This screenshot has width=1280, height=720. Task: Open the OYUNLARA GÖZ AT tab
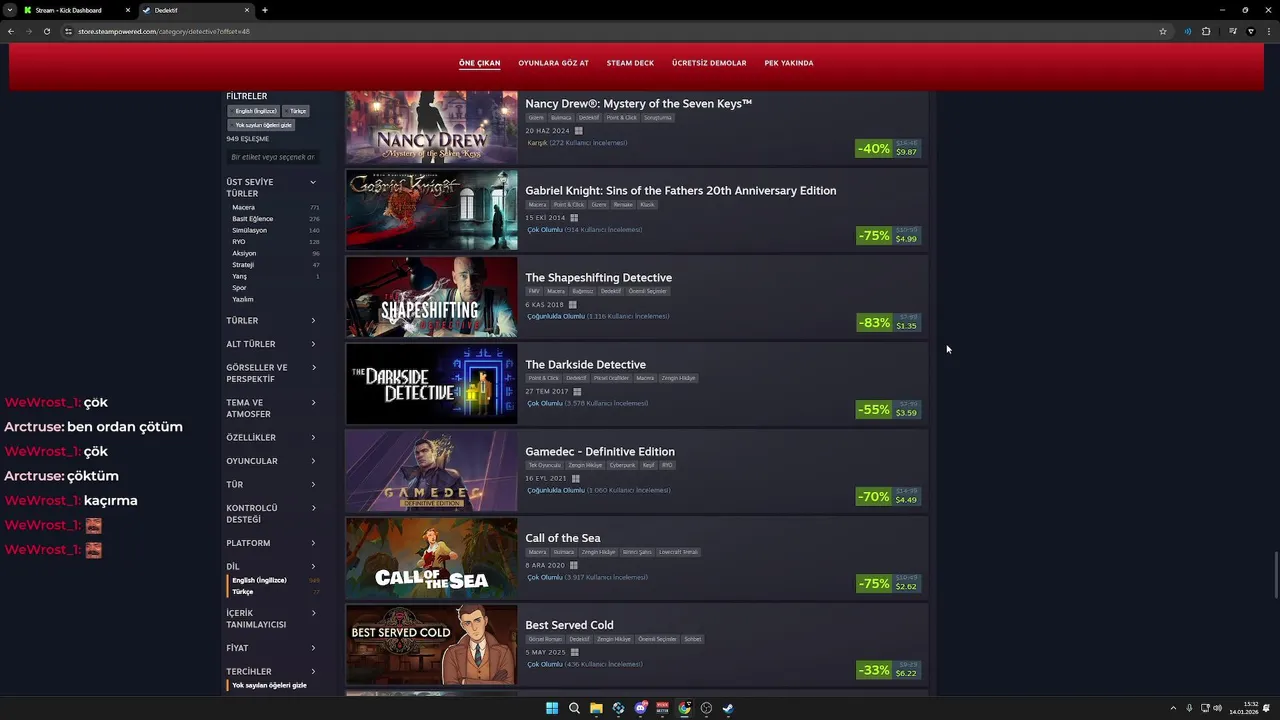(x=553, y=63)
